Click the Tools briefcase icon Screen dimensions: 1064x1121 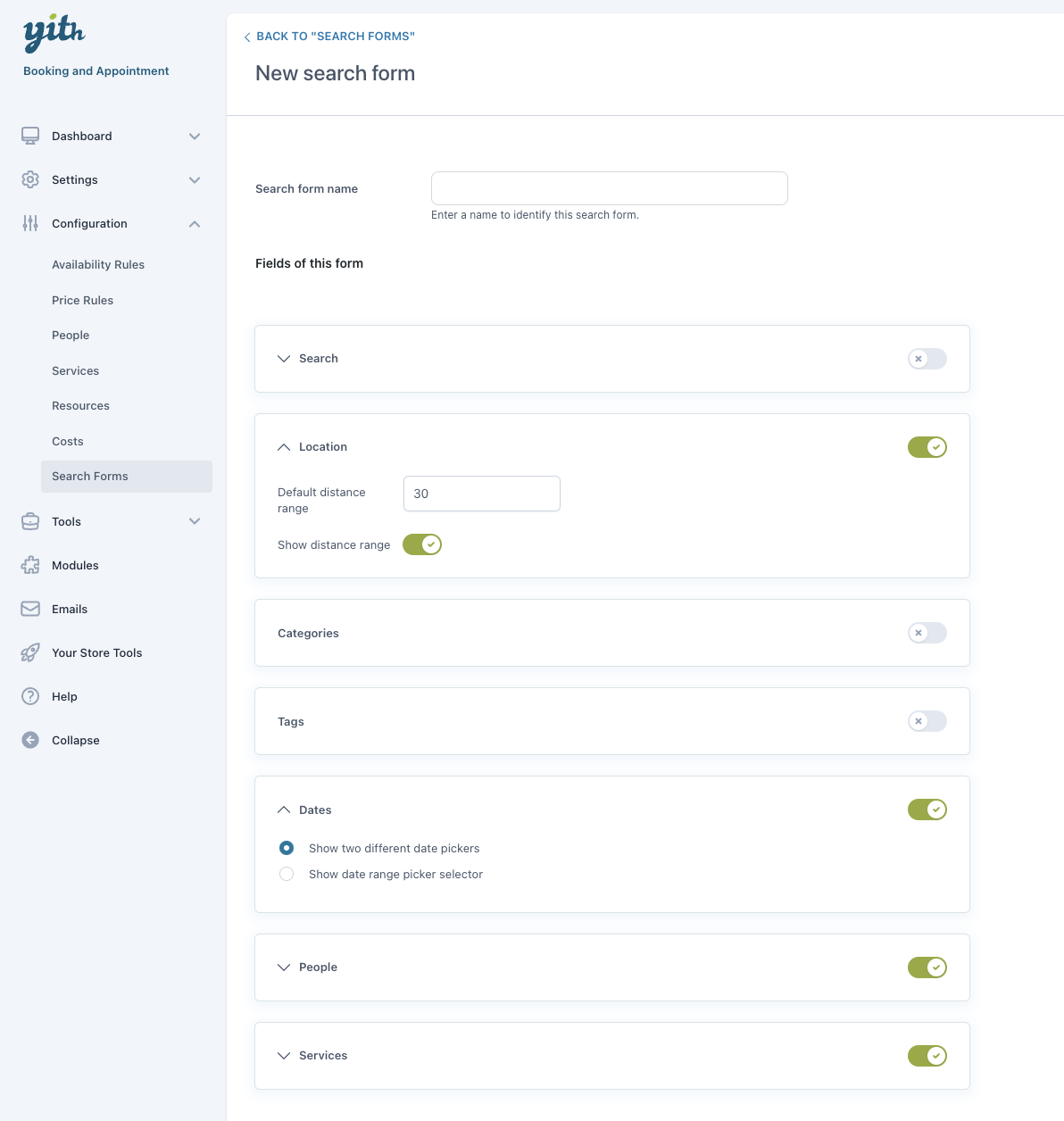coord(30,521)
